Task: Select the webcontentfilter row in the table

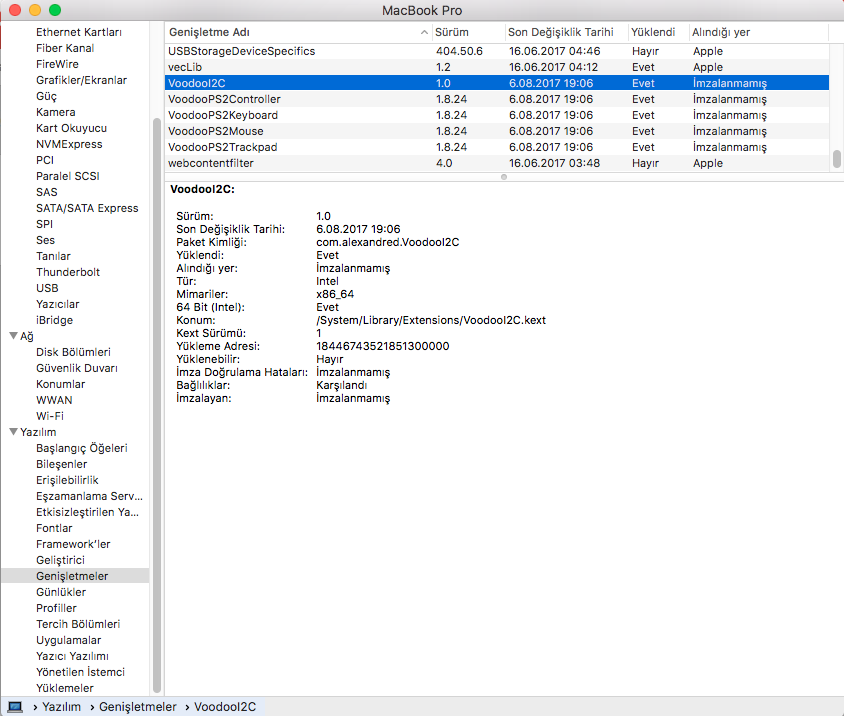Action: coord(210,163)
